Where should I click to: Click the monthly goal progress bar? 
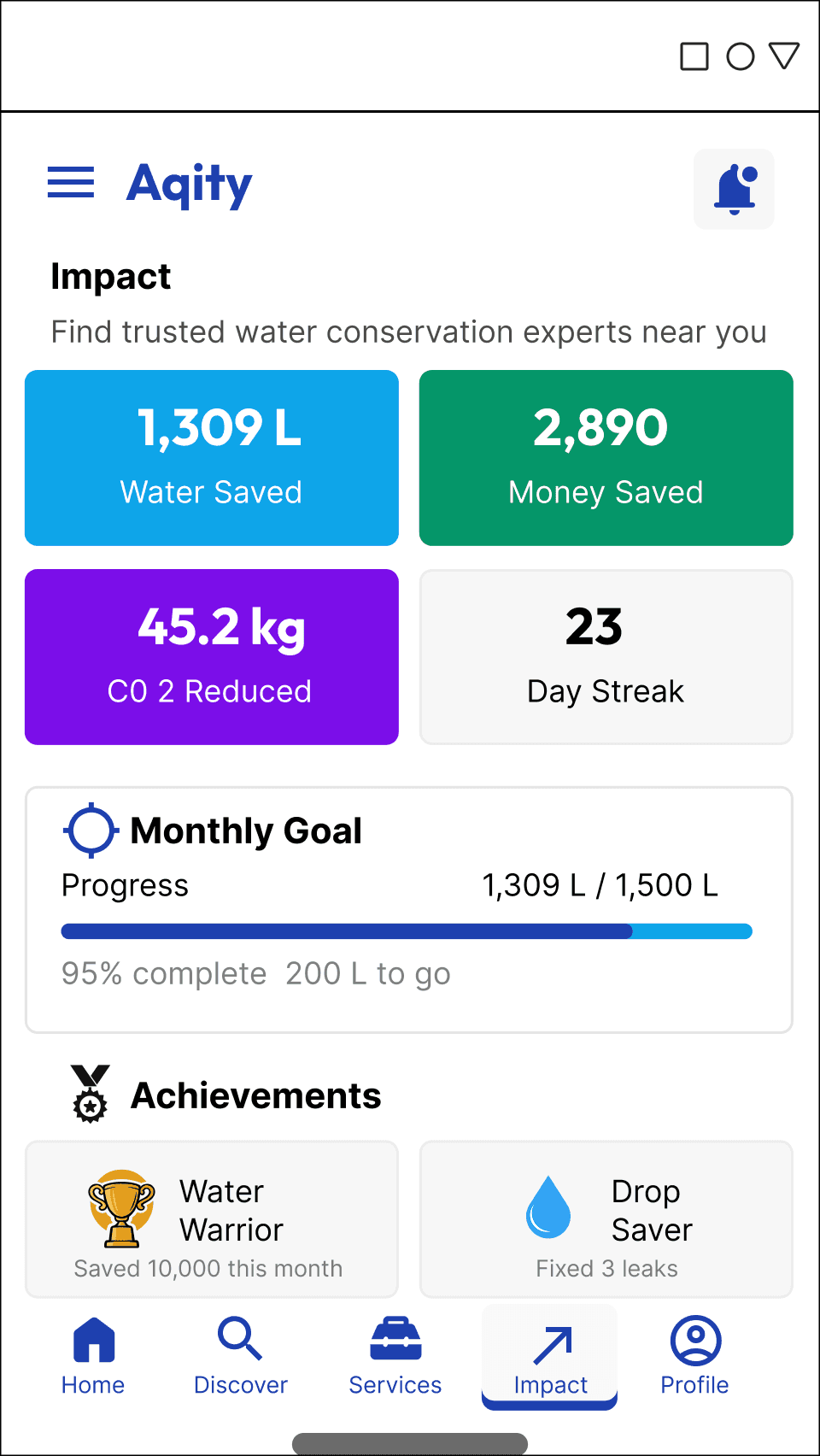[407, 931]
